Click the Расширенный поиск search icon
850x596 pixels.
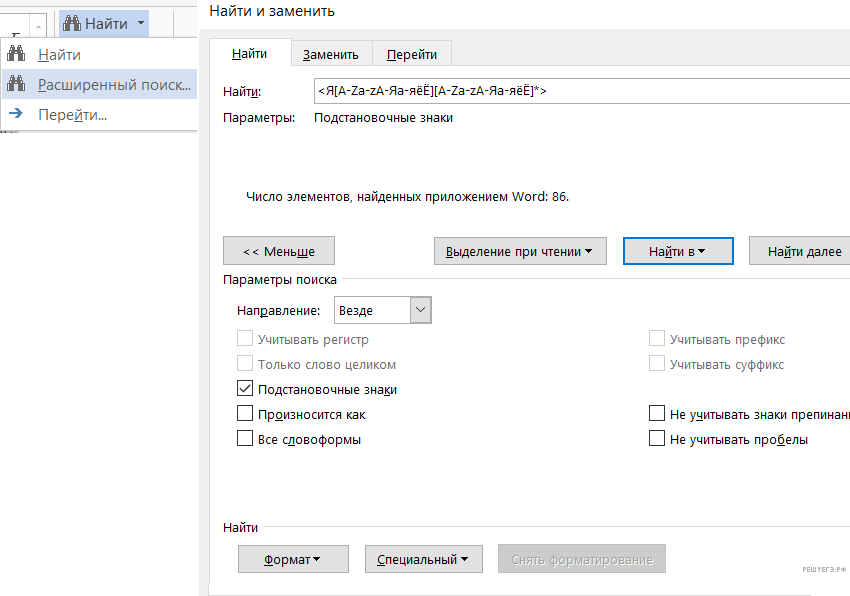click(x=16, y=84)
